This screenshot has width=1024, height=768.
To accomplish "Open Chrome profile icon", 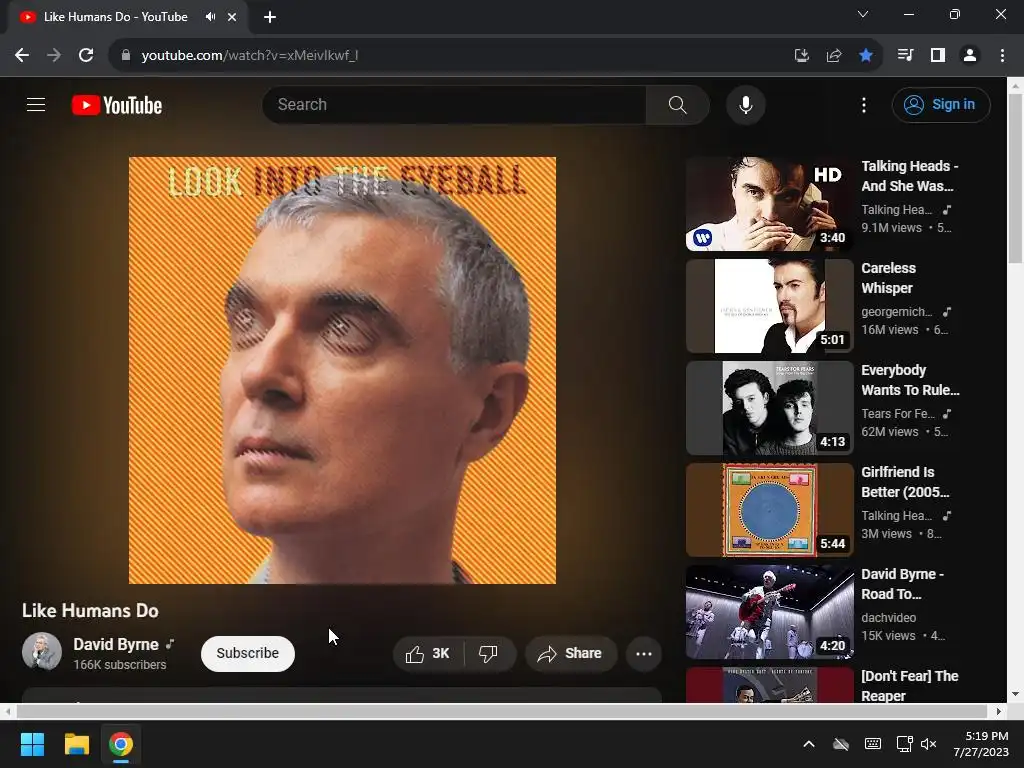I will click(x=970, y=56).
